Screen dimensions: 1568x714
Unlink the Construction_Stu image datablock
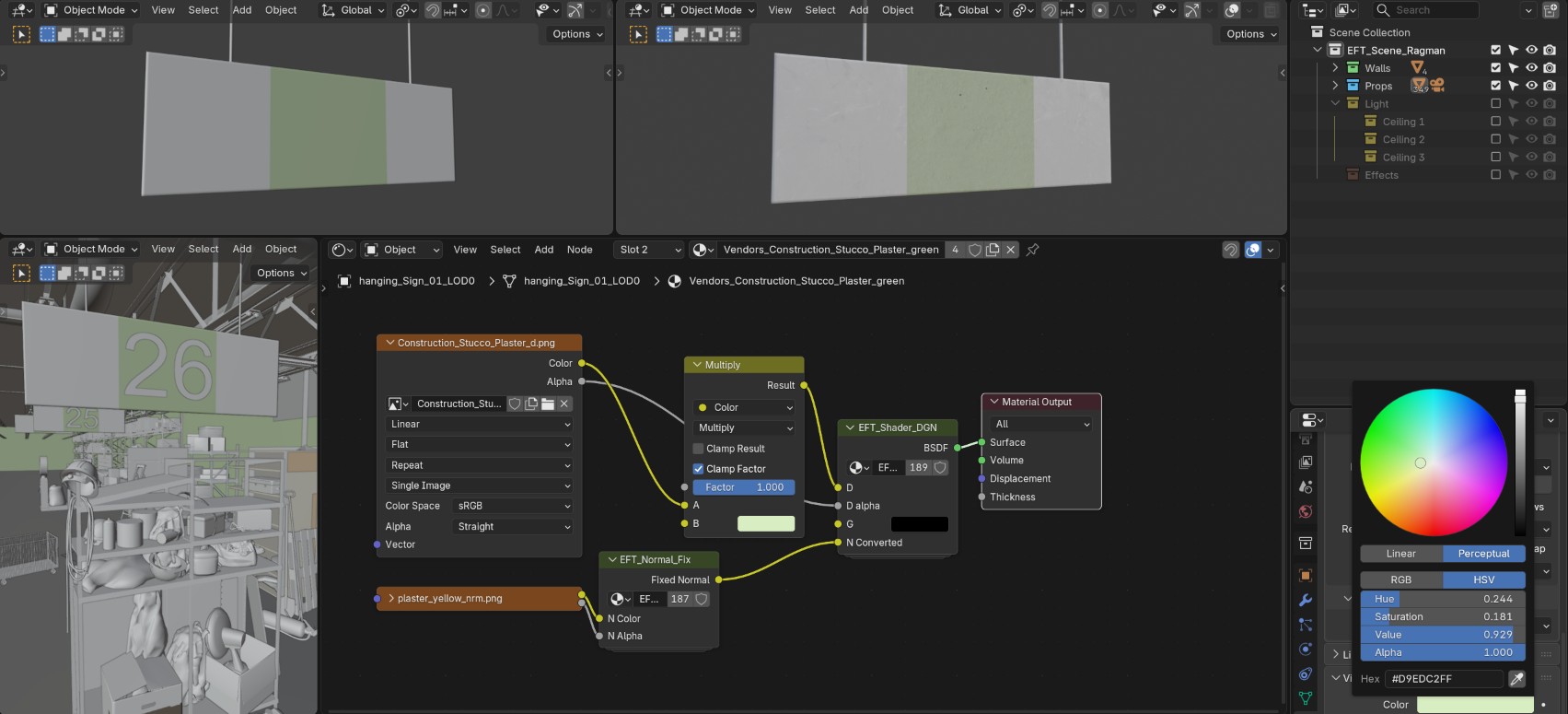[564, 404]
